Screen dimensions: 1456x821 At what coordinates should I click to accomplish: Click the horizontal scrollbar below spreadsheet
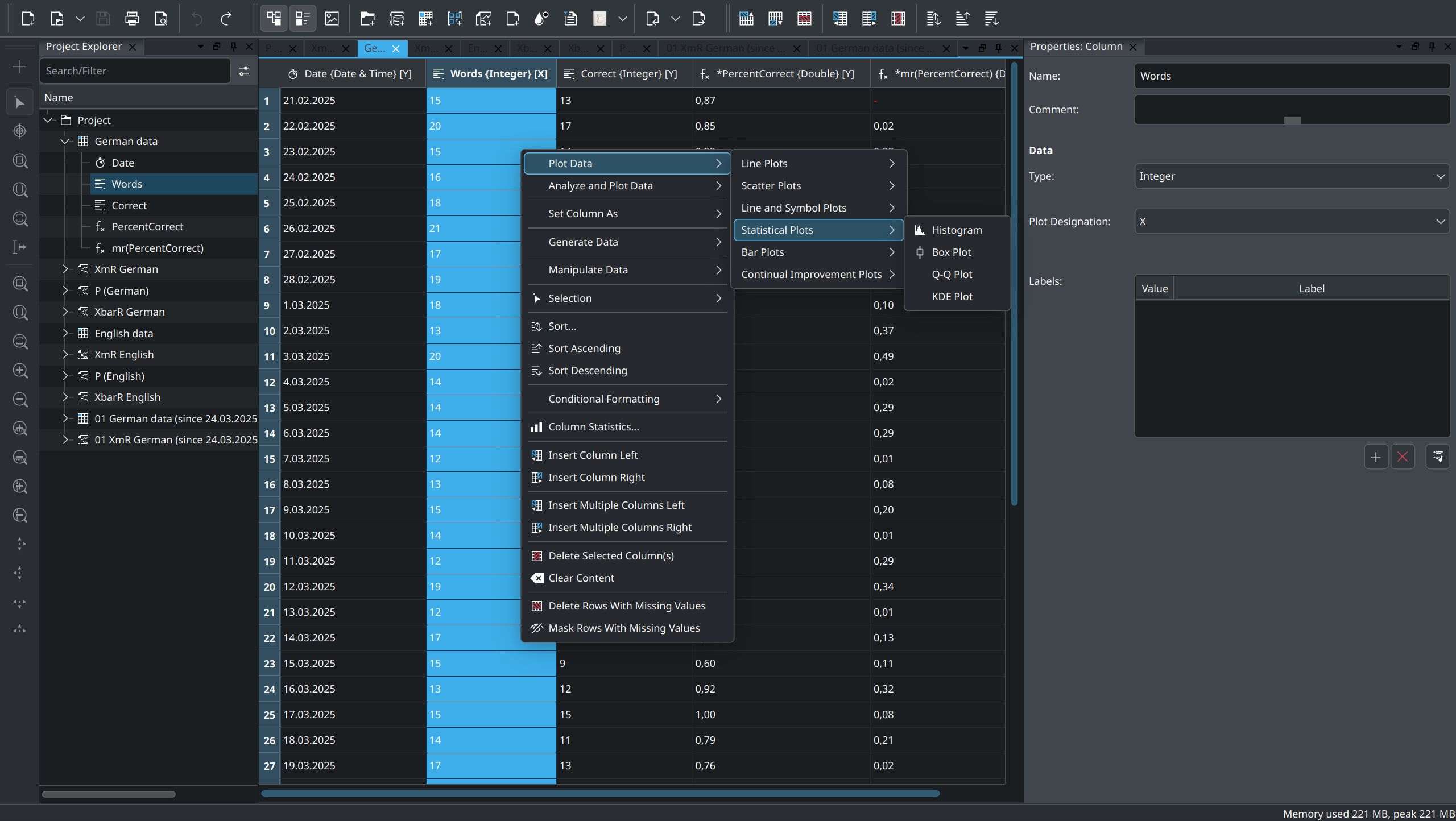pyautogui.click(x=599, y=793)
